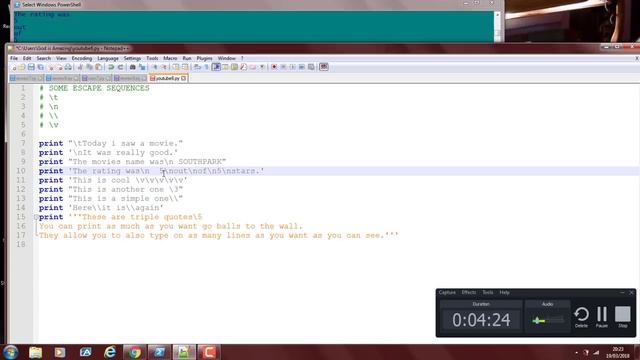Open the Macro menu

point(170,58)
